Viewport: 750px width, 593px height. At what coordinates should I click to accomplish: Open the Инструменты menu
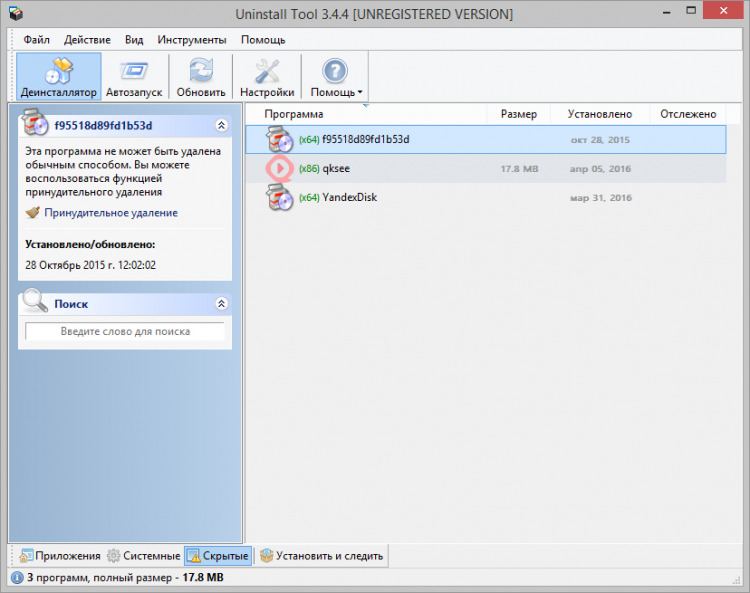click(192, 40)
